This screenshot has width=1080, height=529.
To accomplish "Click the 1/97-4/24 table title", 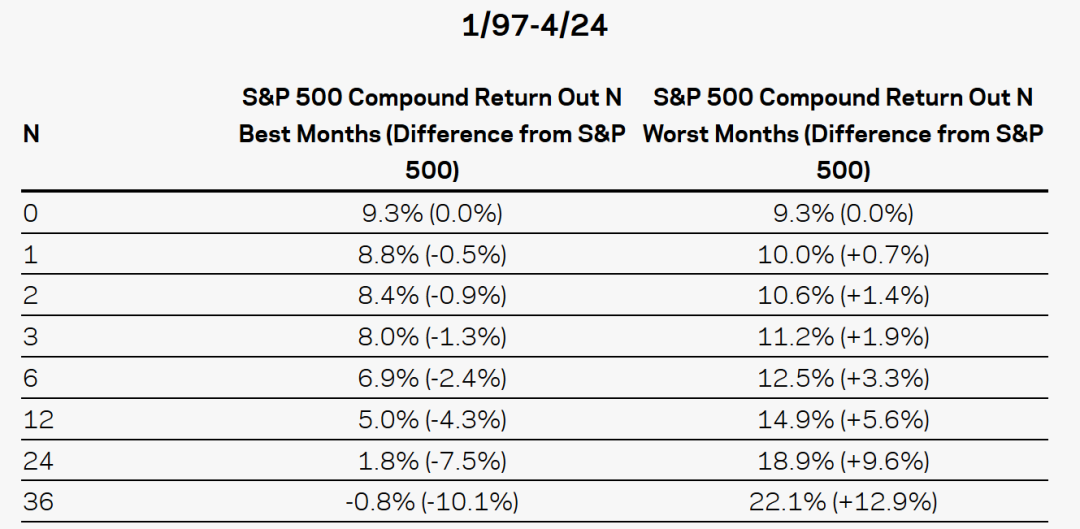I will pyautogui.click(x=535, y=26).
